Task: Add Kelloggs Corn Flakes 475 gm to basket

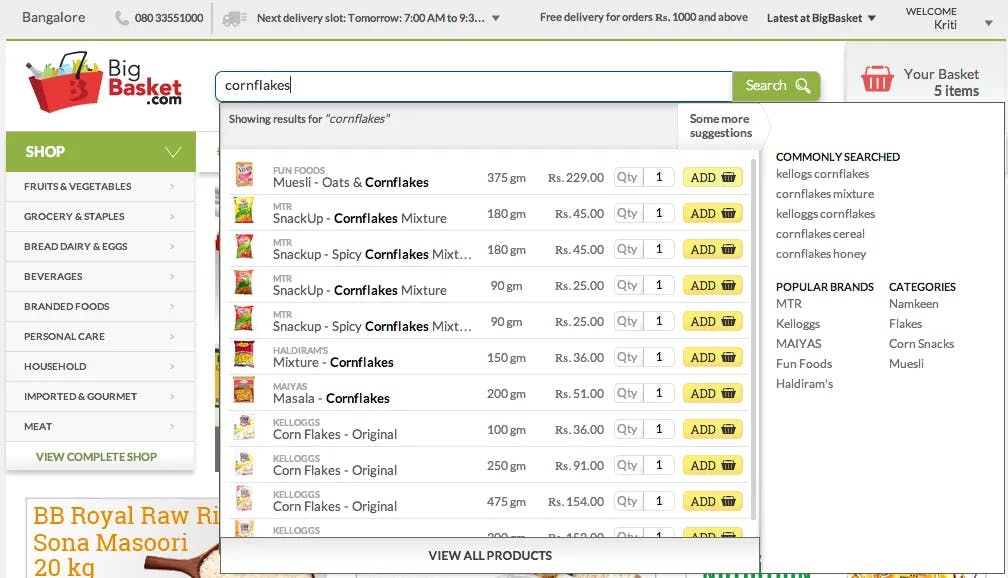Action: 712,501
